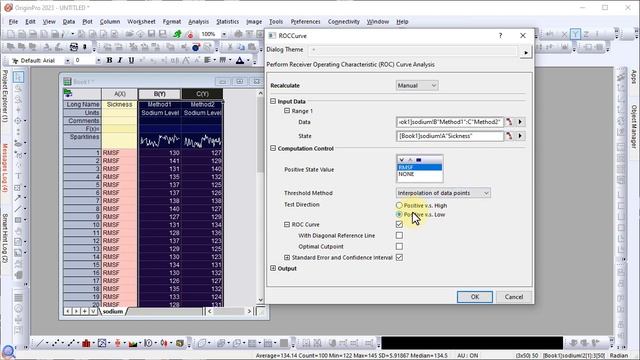Open the Recalculate Manual dropdown
This screenshot has height=360, width=640.
417,85
